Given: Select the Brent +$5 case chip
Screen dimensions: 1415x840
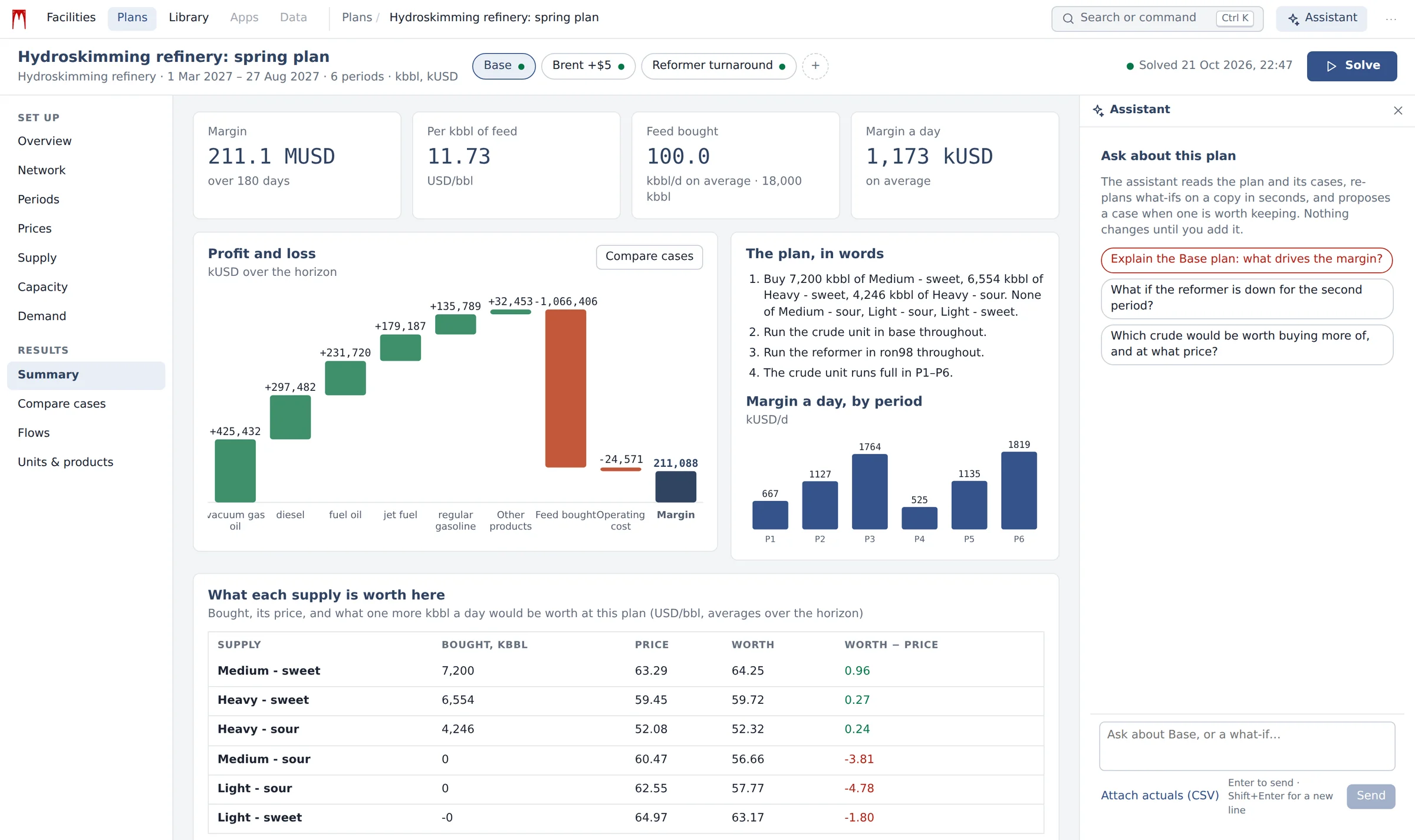Looking at the screenshot, I should click(588, 66).
